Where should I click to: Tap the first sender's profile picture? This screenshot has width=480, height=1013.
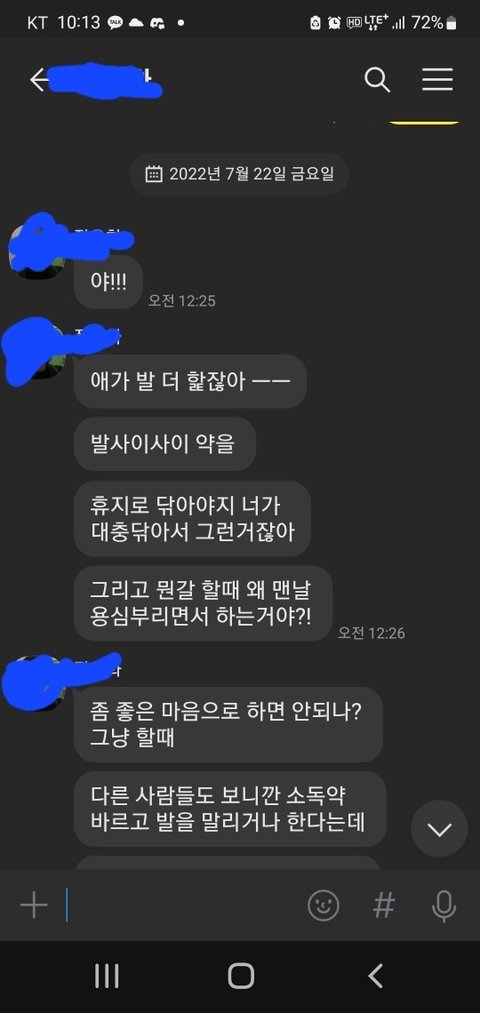click(x=37, y=247)
